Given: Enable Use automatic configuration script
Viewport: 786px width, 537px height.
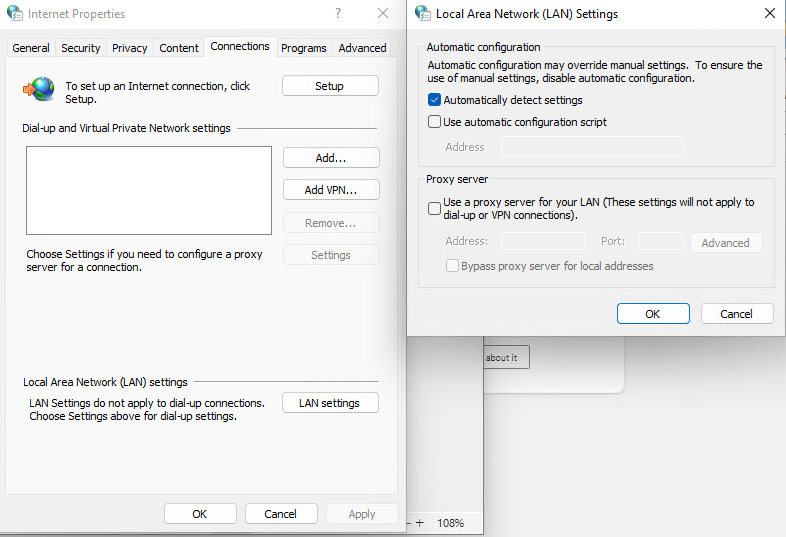Looking at the screenshot, I should click(434, 122).
